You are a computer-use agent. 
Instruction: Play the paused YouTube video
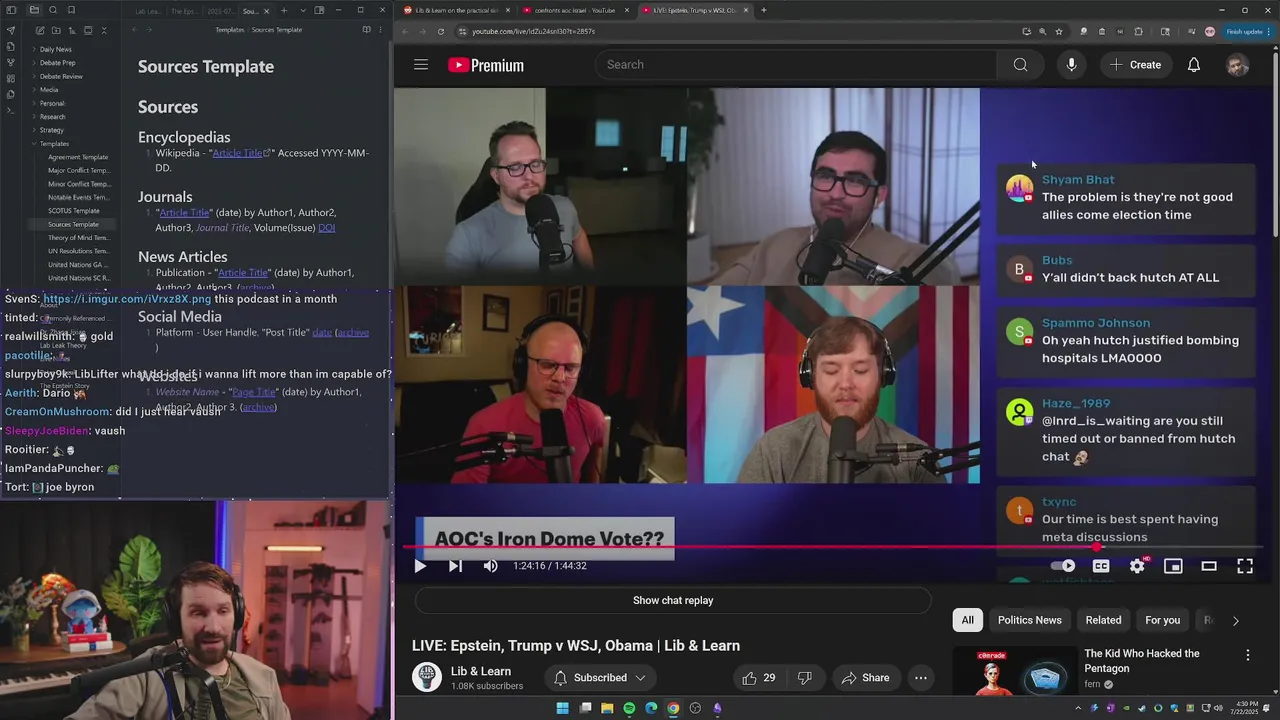pyautogui.click(x=420, y=566)
